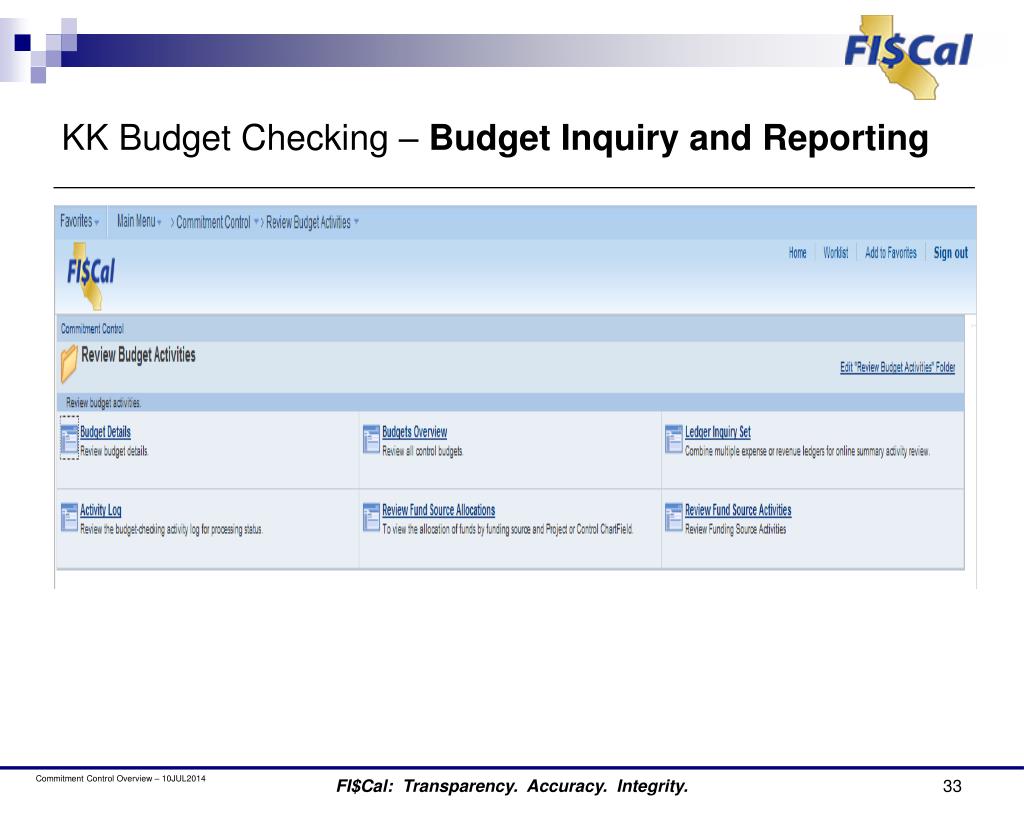
Task: Open Review Fund Source Allocations link
Action: [x=439, y=510]
